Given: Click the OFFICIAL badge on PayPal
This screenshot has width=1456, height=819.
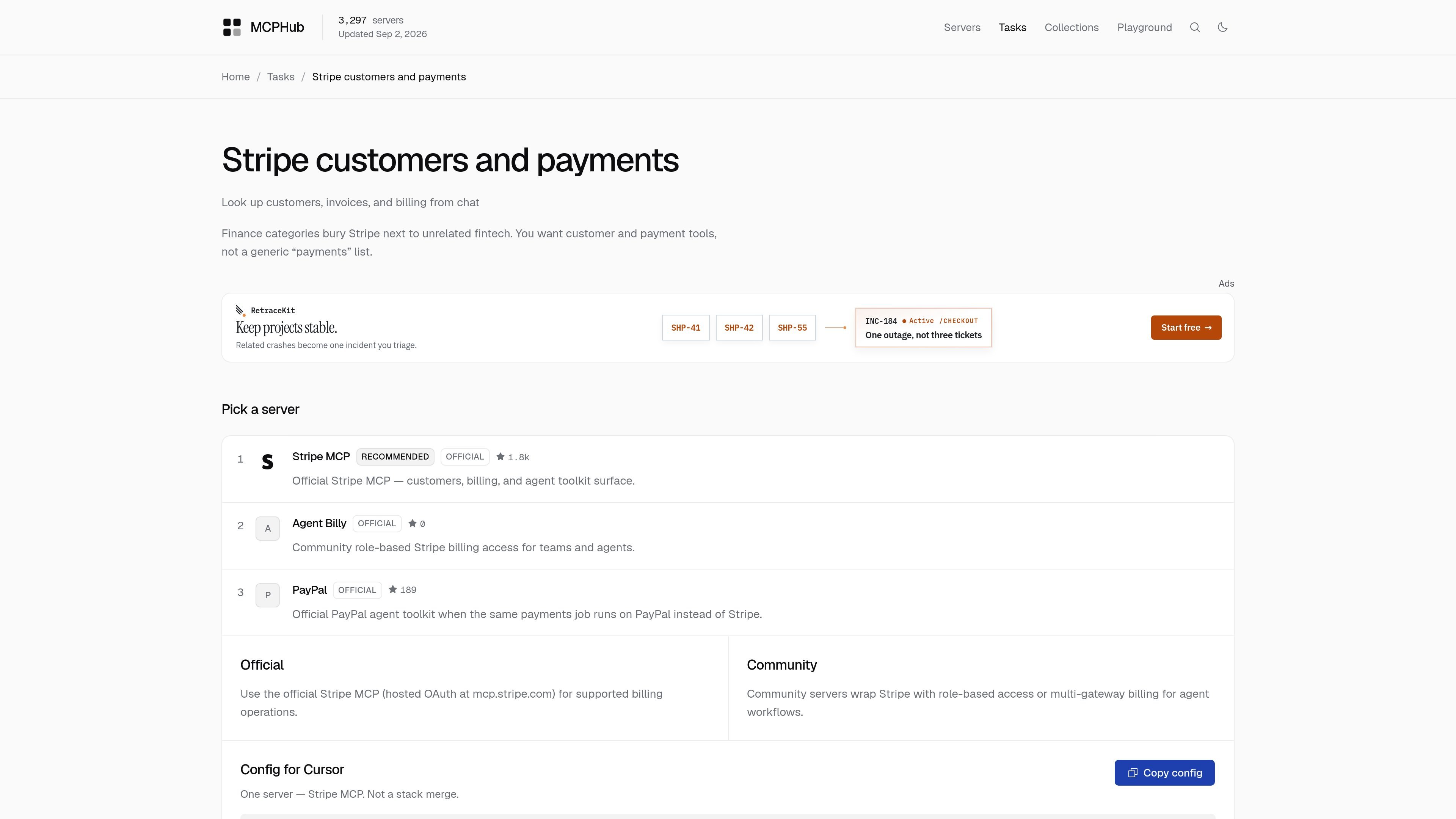Looking at the screenshot, I should pyautogui.click(x=357, y=590).
